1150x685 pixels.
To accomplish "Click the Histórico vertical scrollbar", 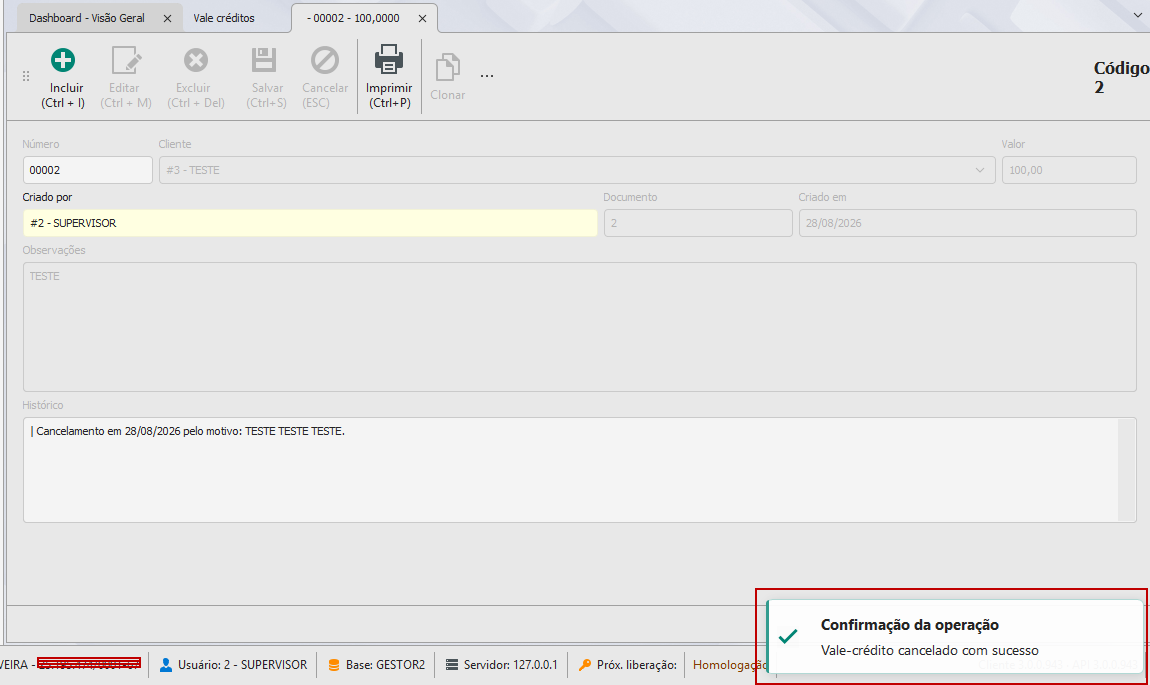I will [1127, 470].
